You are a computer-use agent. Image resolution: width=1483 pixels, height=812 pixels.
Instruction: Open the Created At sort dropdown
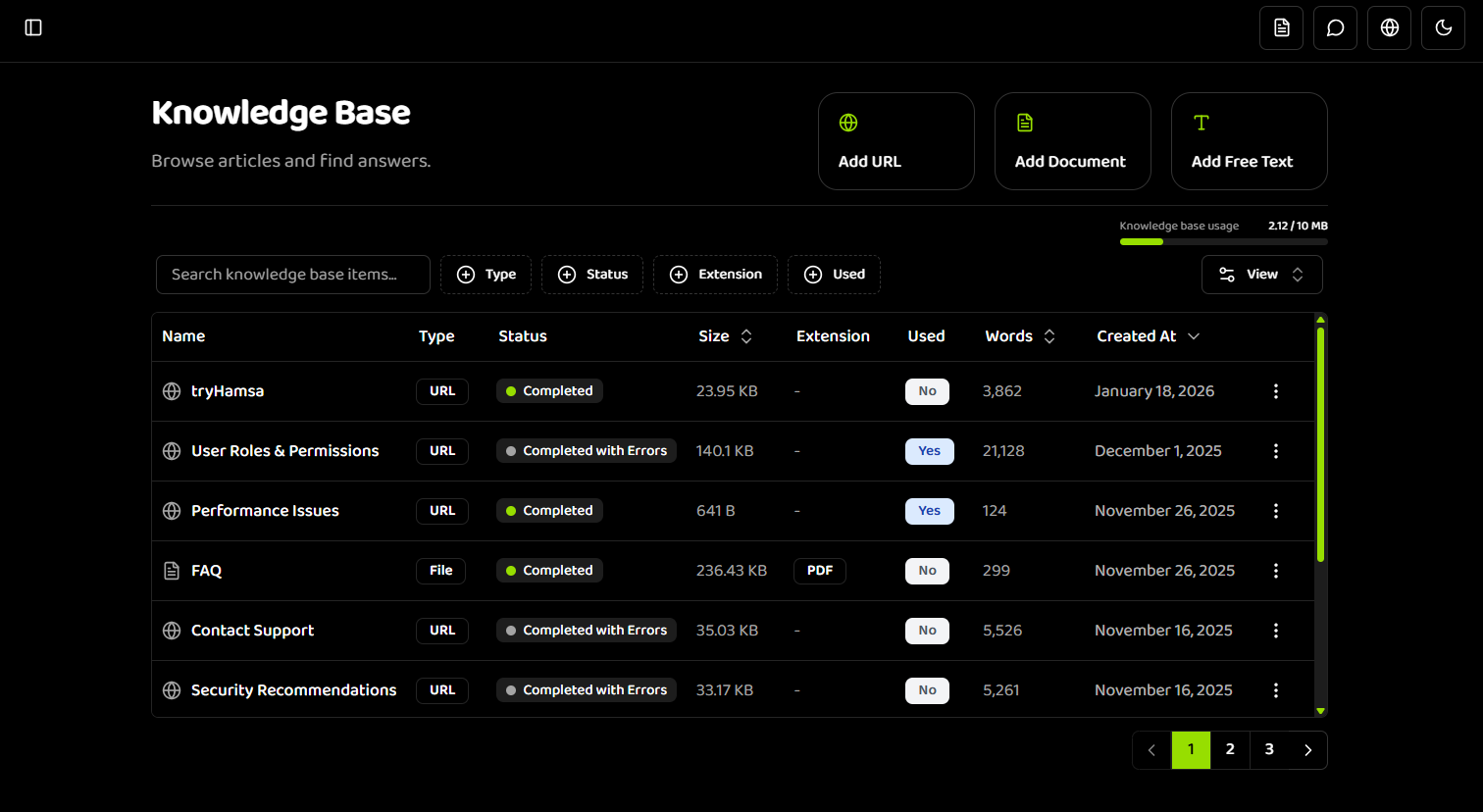[x=1148, y=335]
